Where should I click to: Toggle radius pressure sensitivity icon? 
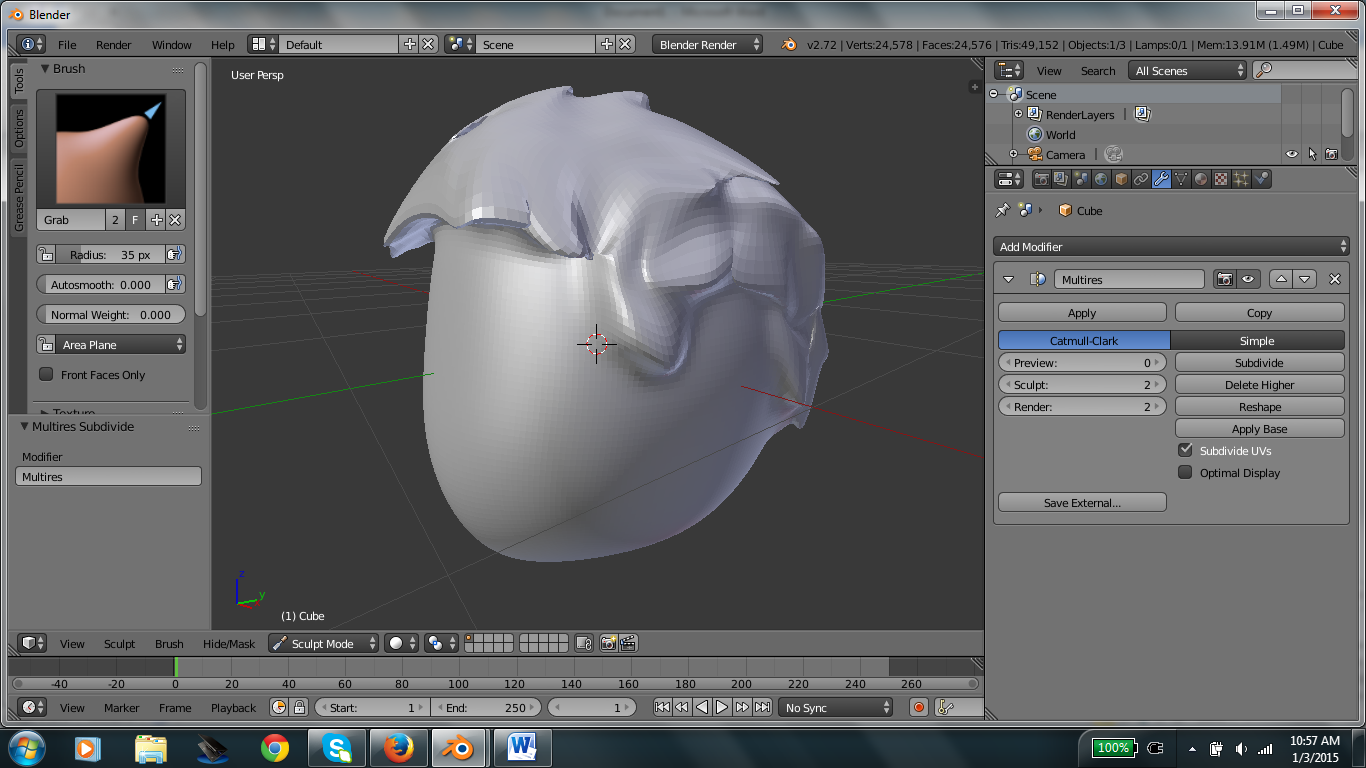coord(175,255)
